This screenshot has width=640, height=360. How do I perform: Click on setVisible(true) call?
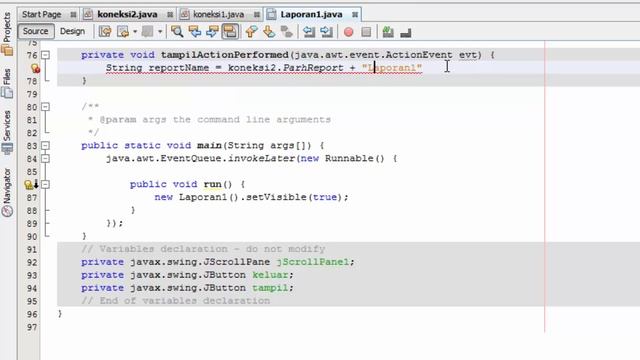click(294, 197)
